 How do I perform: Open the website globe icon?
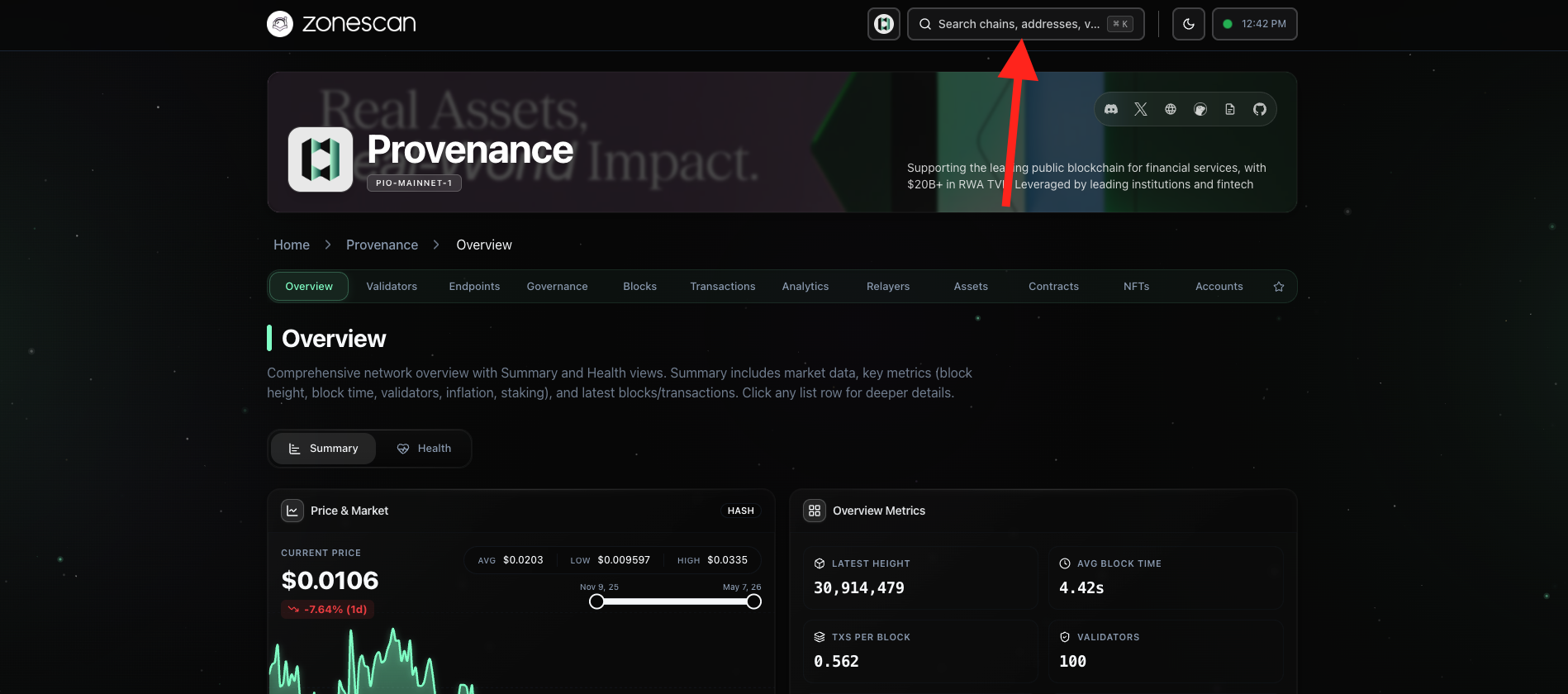(1171, 109)
